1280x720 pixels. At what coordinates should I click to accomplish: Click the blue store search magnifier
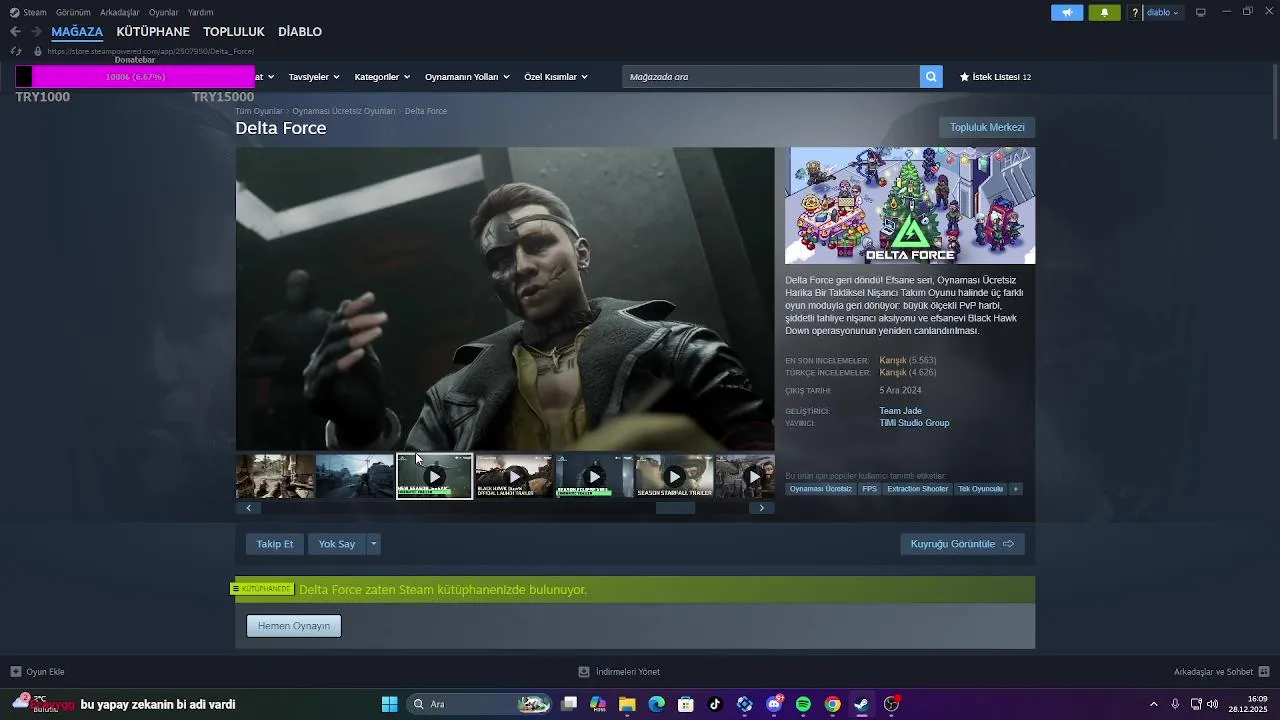pyautogui.click(x=931, y=77)
